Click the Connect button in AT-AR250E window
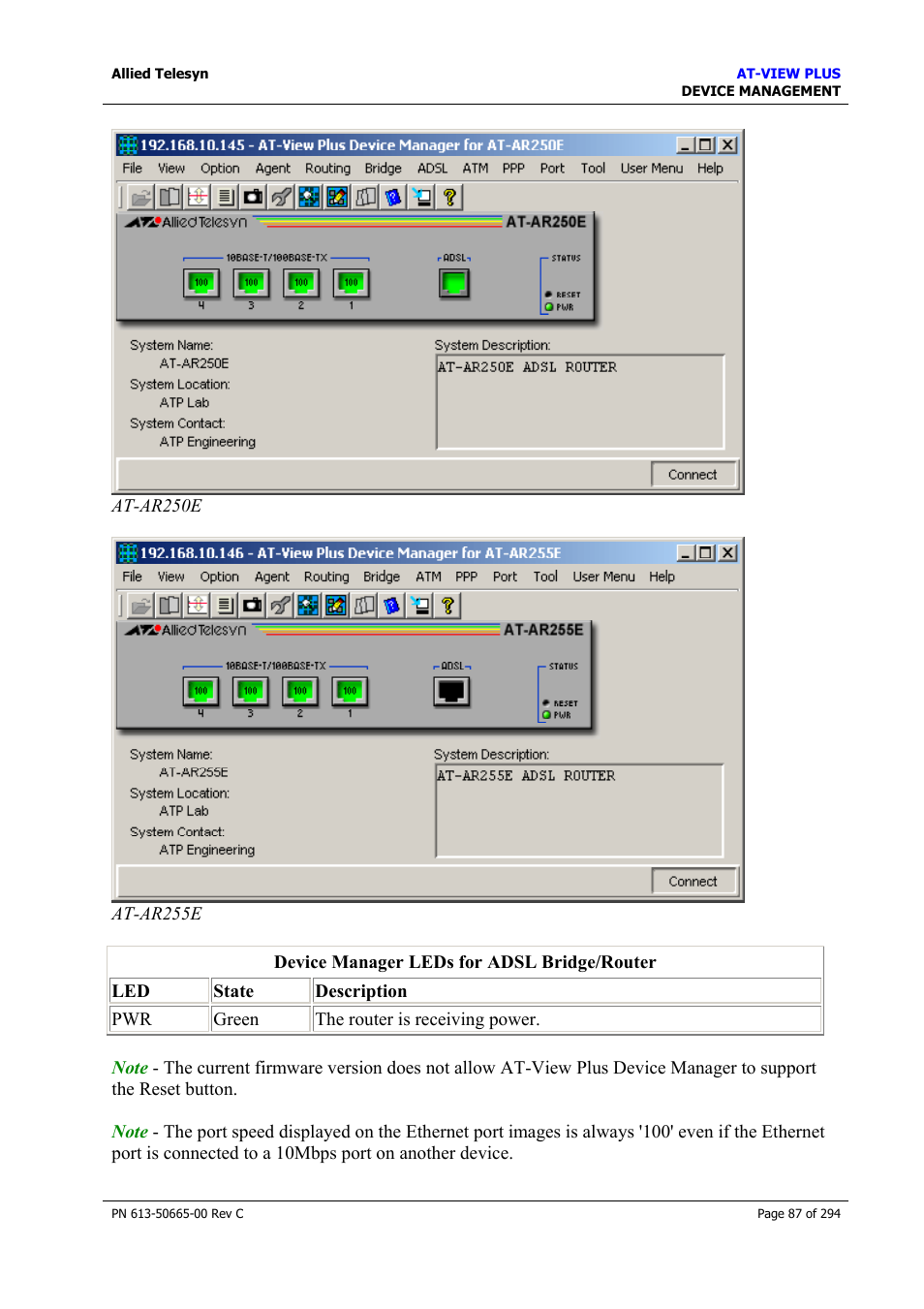The width and height of the screenshot is (924, 1309). pyautogui.click(x=693, y=475)
